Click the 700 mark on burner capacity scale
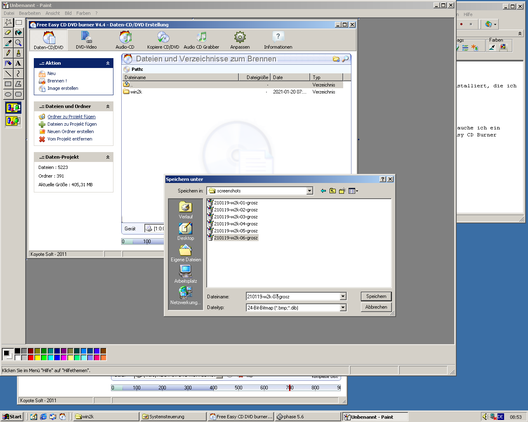528x422 pixels. (290, 388)
